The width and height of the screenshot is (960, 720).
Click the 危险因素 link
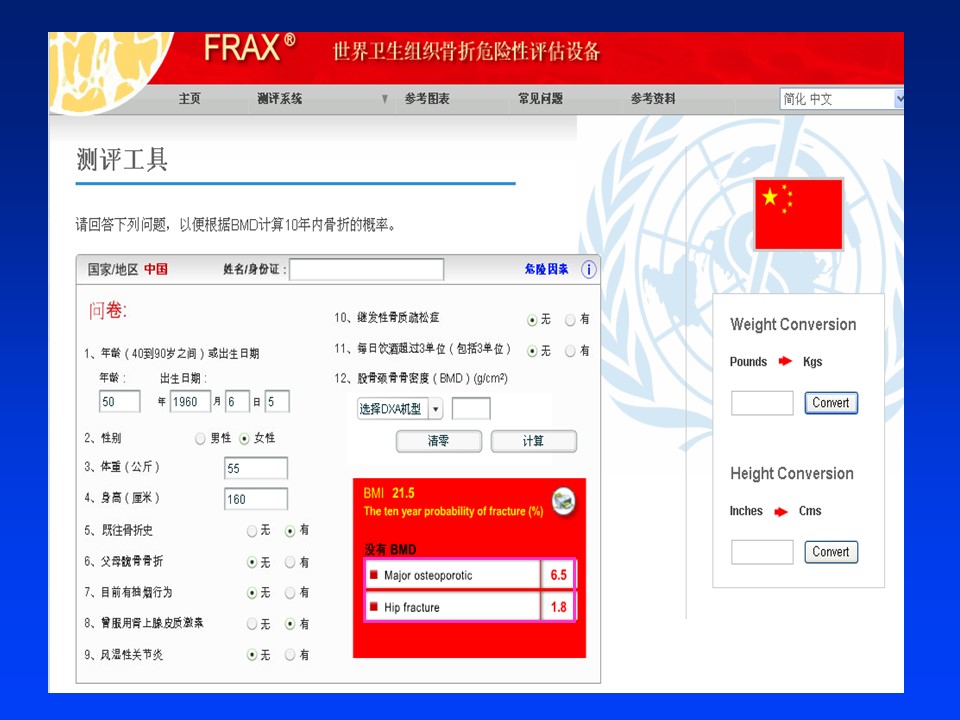546,269
